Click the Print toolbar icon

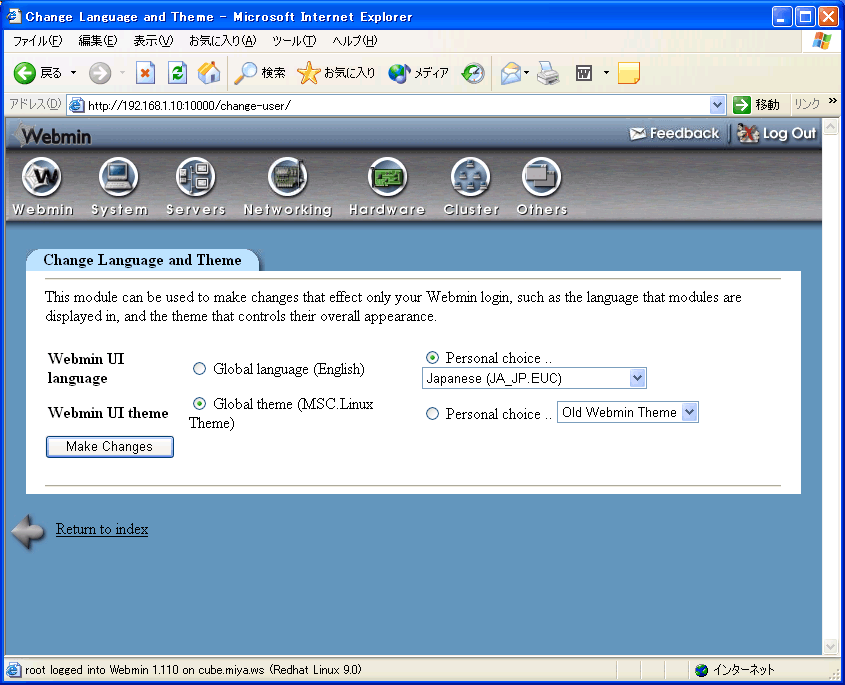(548, 73)
